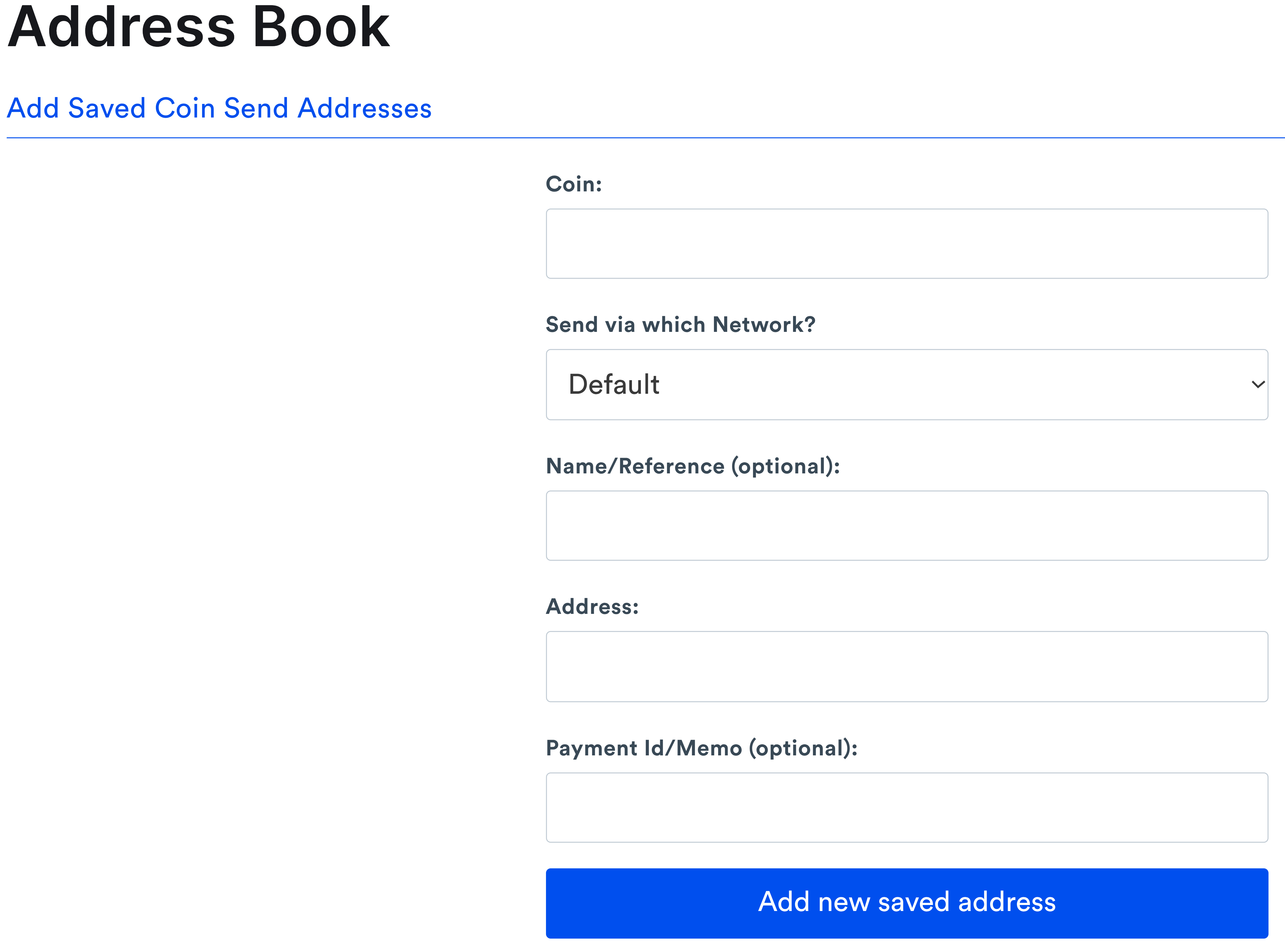
Task: Click the Payment Id/Memo label
Action: click(x=702, y=748)
